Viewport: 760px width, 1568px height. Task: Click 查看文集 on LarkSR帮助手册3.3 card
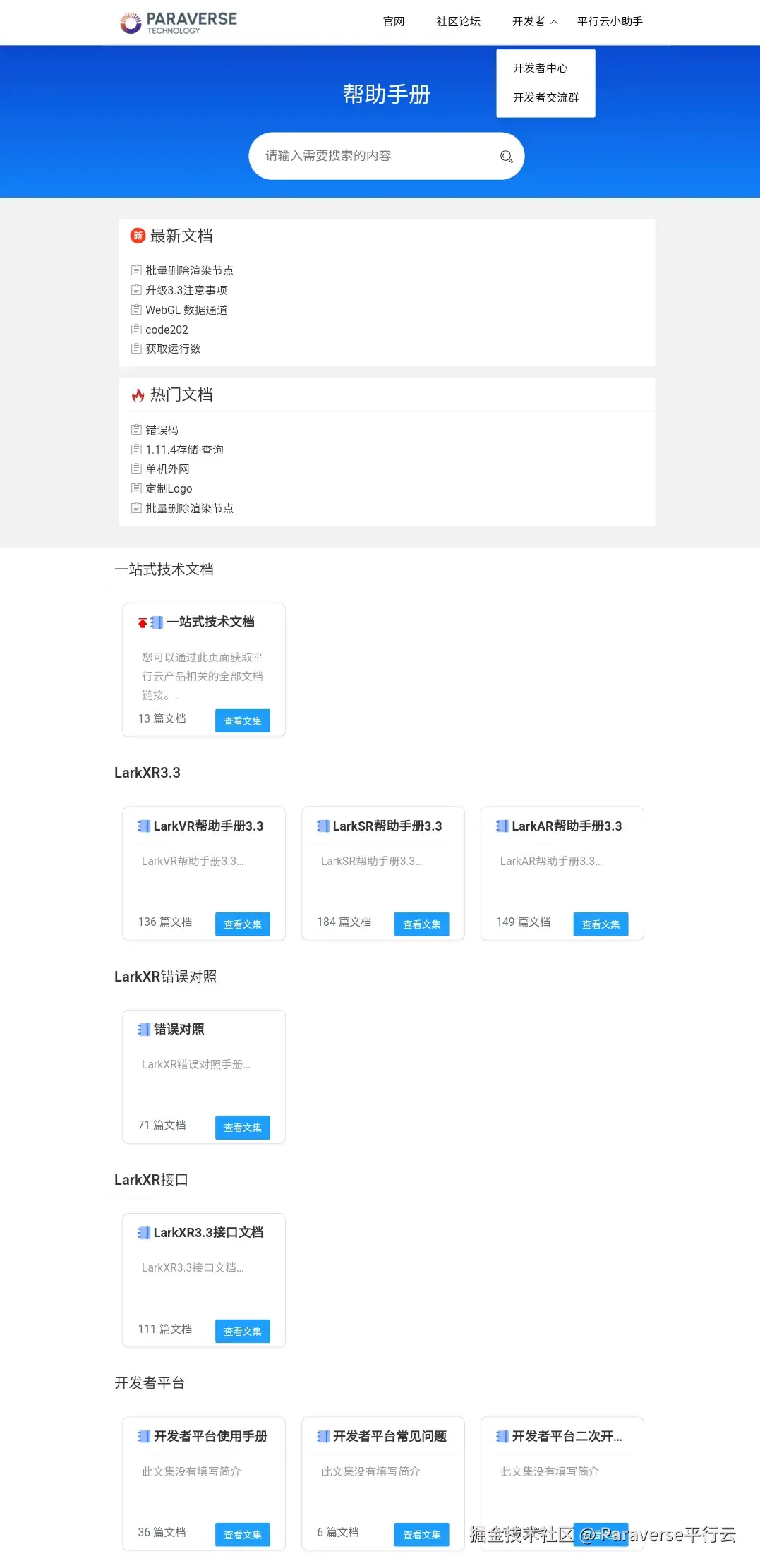coord(422,924)
